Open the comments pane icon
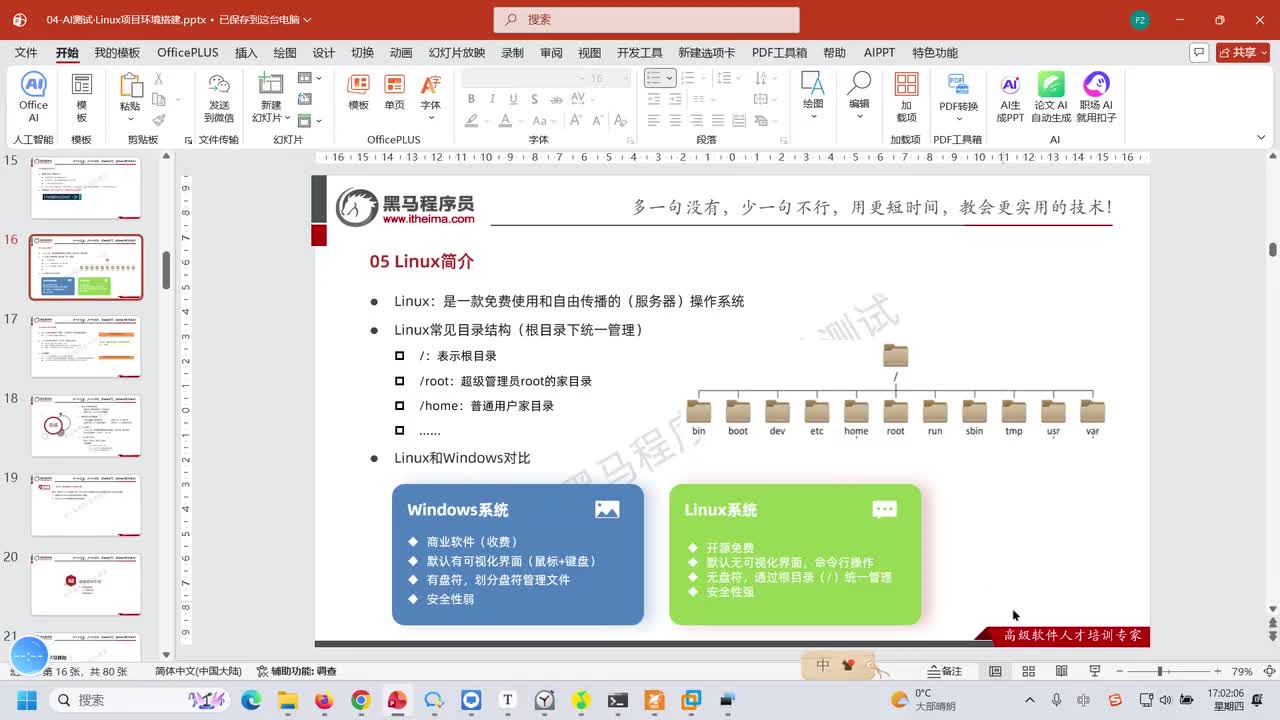 pos(1200,52)
